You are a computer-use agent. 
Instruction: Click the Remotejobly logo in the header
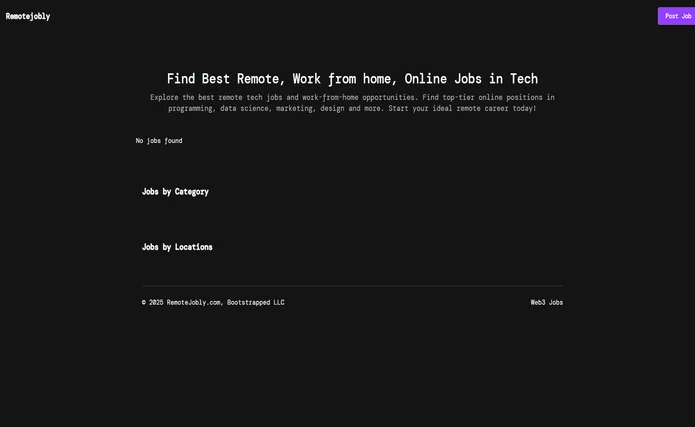pos(28,16)
